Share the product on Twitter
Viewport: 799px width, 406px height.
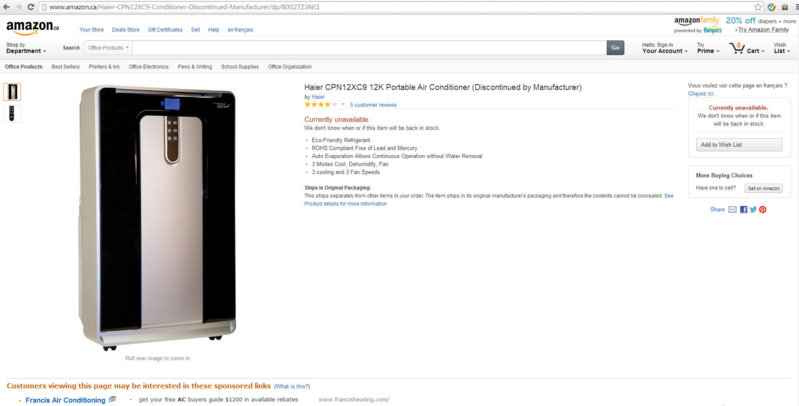tap(752, 209)
